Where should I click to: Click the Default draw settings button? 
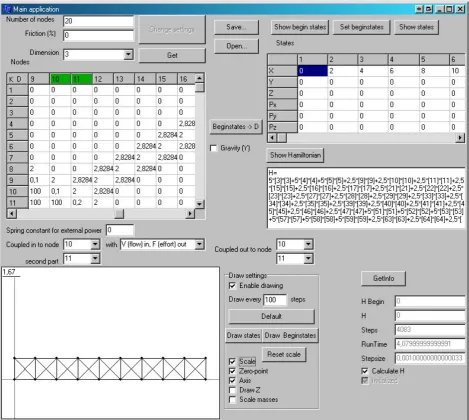coord(271,316)
